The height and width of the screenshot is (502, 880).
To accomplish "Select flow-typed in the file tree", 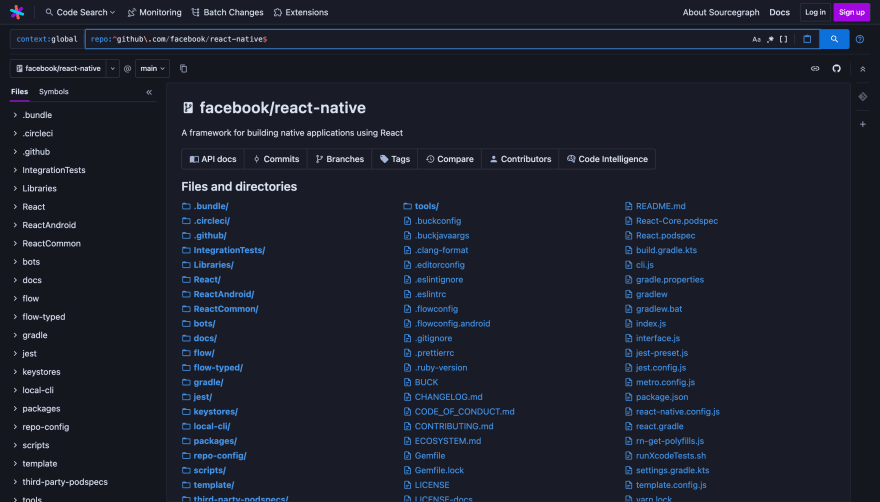I will pos(44,317).
